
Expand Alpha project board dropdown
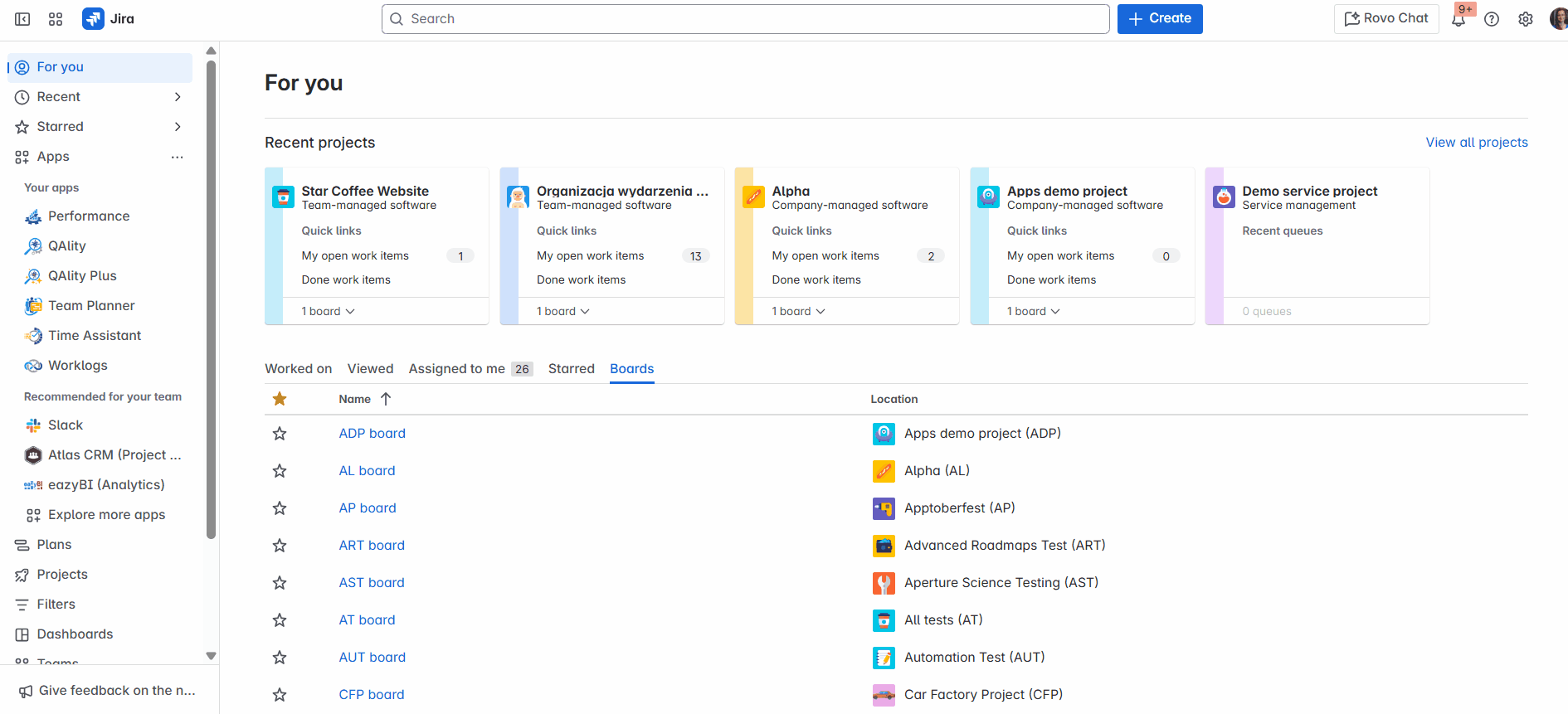799,311
